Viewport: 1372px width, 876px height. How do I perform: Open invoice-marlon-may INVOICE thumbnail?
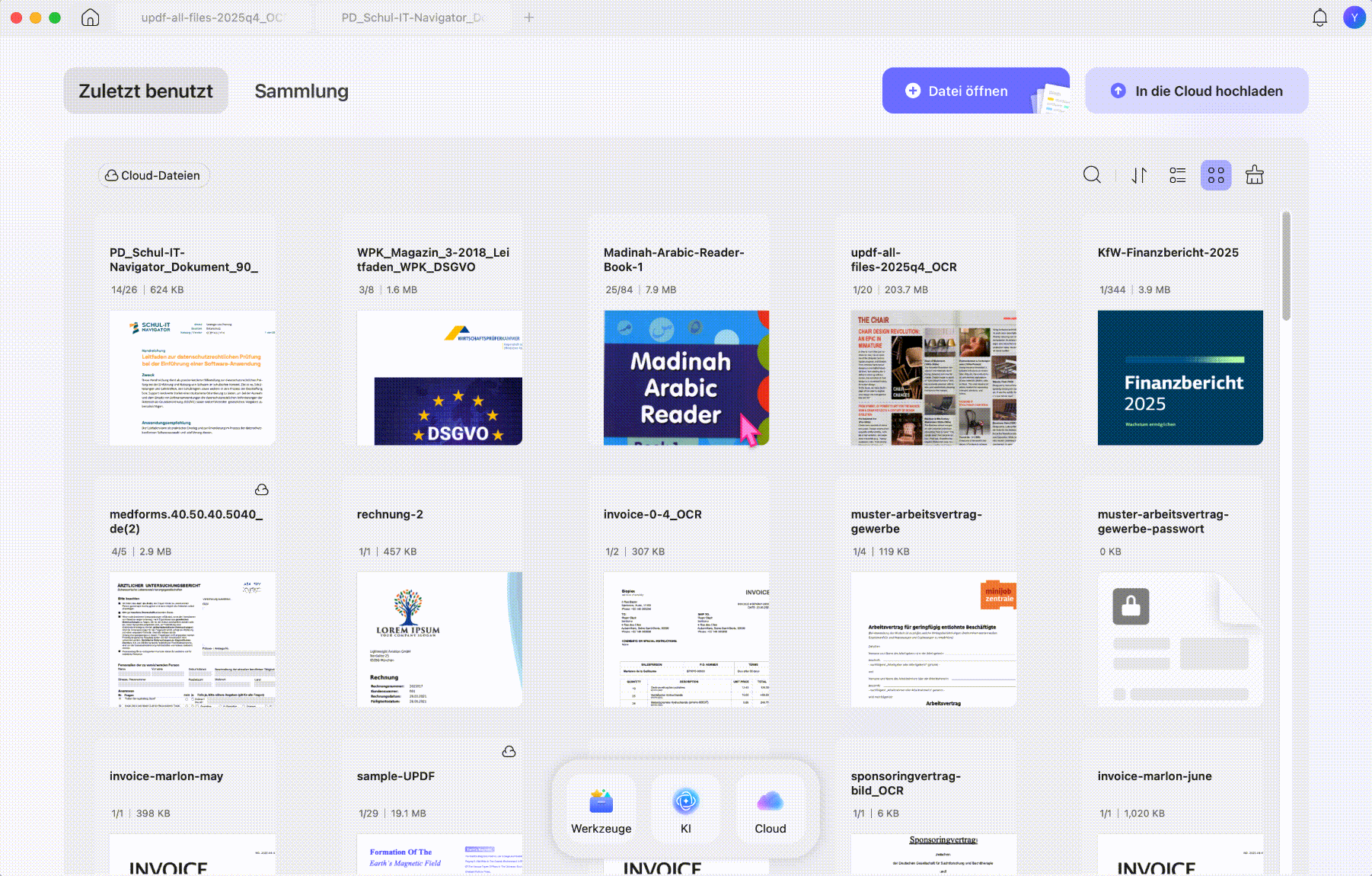point(192,855)
